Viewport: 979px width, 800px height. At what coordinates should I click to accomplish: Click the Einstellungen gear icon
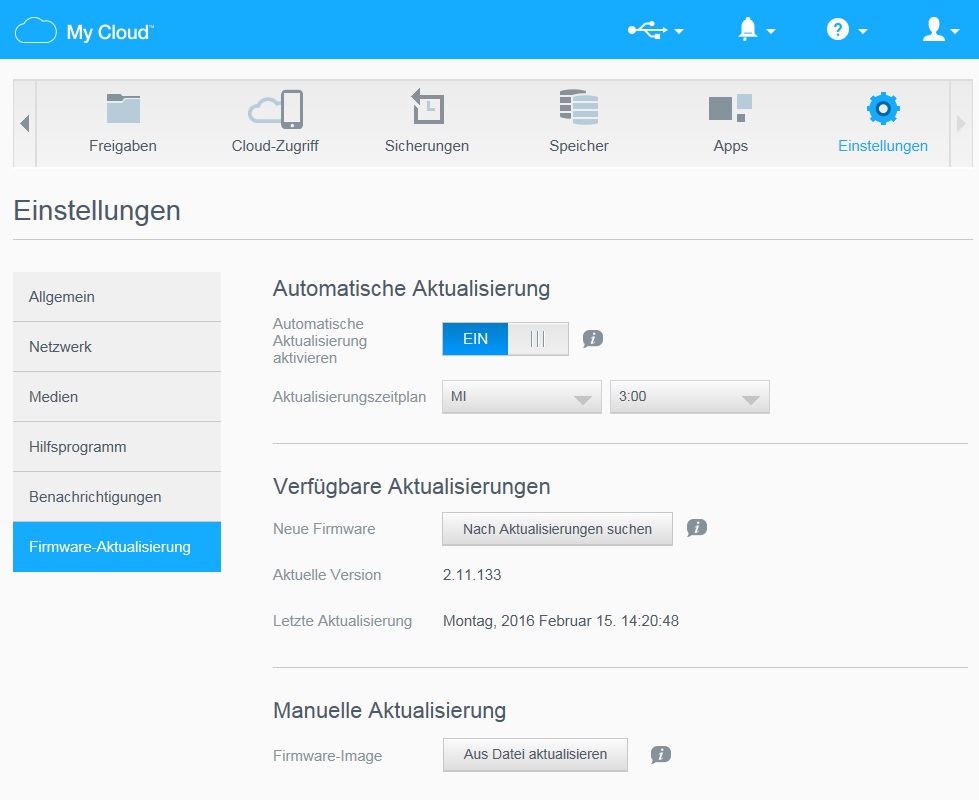pos(883,108)
